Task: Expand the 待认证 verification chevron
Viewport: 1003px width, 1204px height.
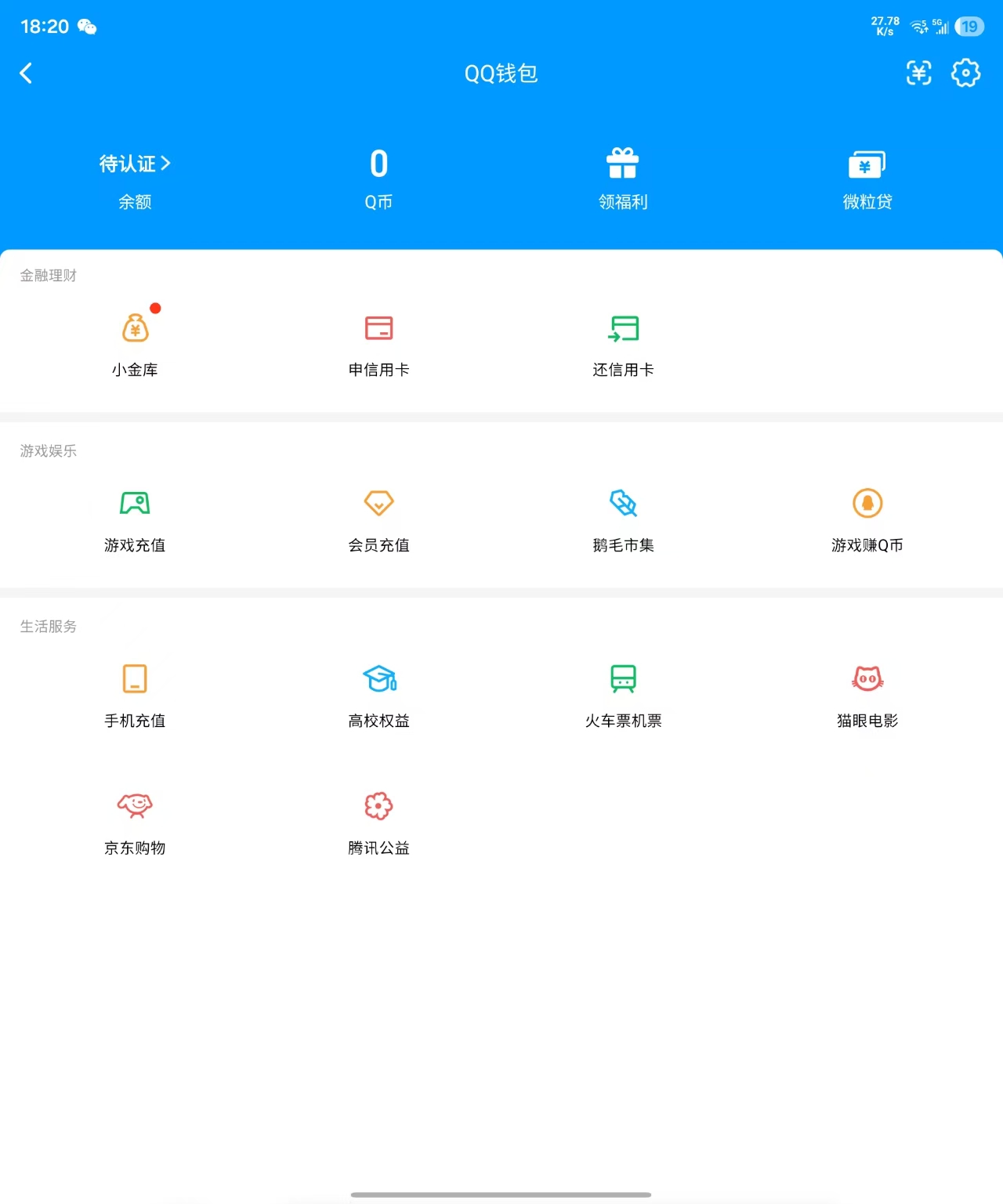Action: click(x=165, y=163)
